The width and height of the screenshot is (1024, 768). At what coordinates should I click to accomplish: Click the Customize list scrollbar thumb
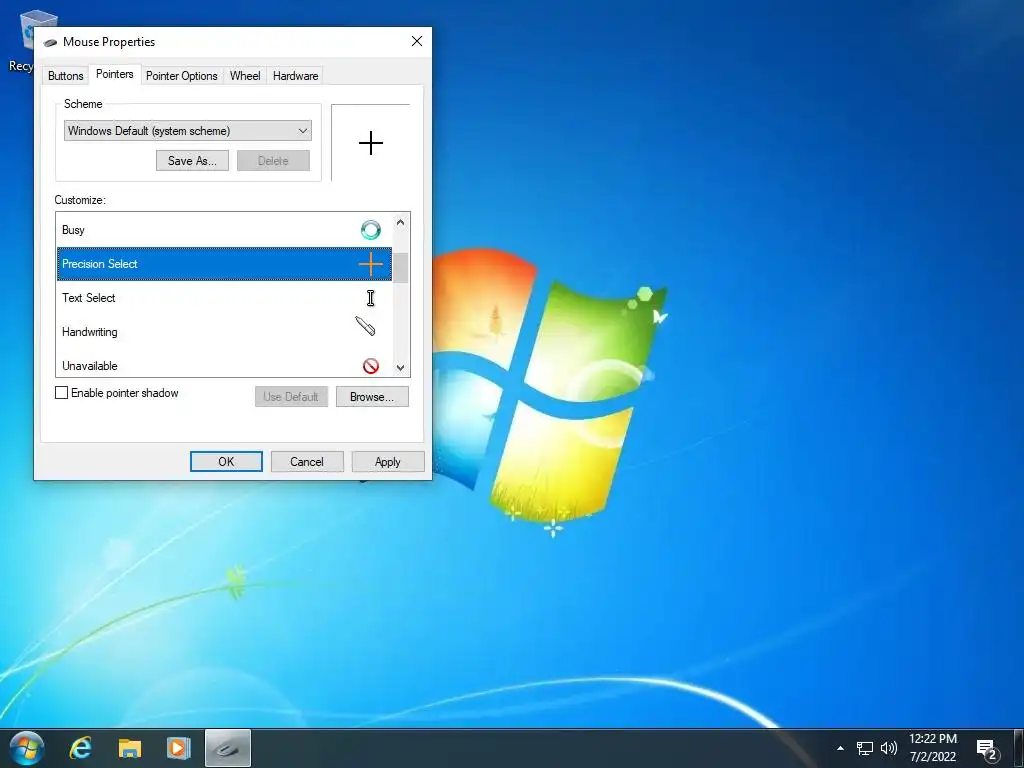(x=400, y=268)
